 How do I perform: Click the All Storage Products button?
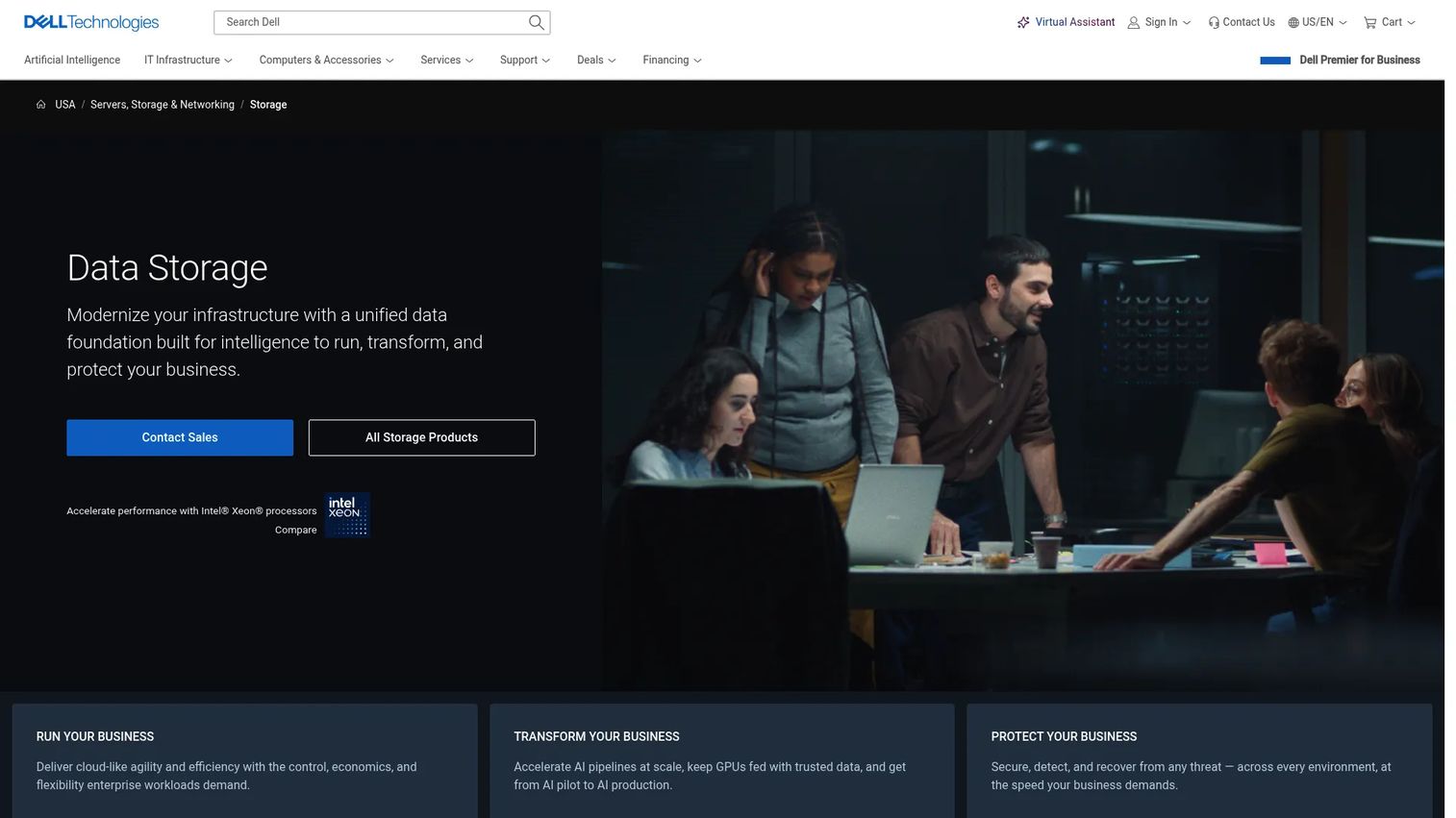pyautogui.click(x=421, y=437)
